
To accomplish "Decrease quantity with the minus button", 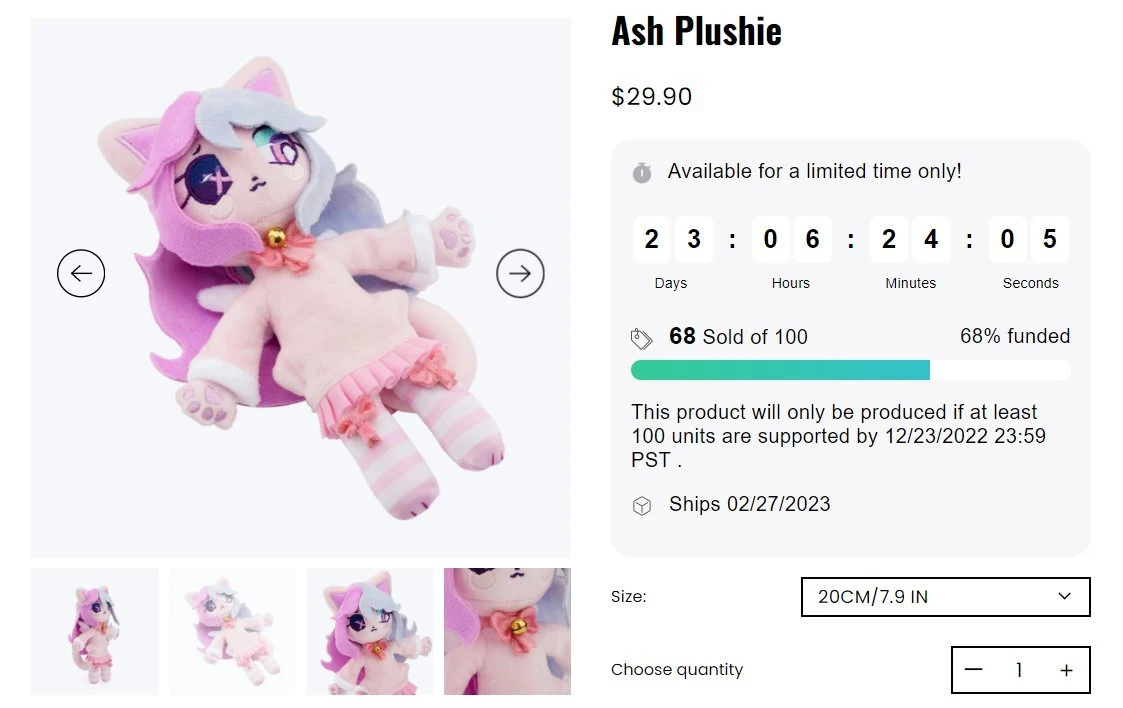I will click(x=973, y=669).
